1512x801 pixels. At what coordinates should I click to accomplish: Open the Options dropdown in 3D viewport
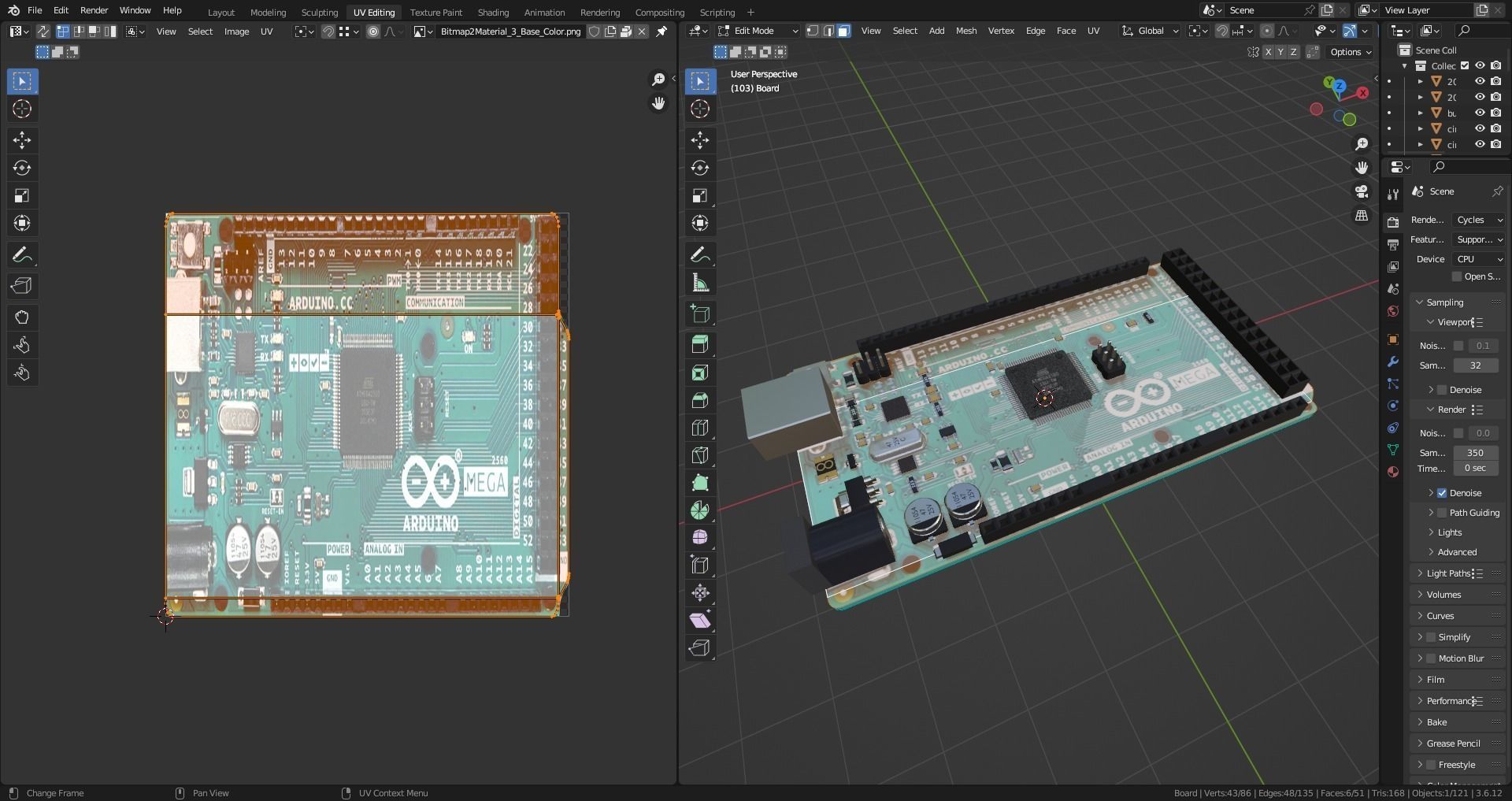click(1351, 52)
